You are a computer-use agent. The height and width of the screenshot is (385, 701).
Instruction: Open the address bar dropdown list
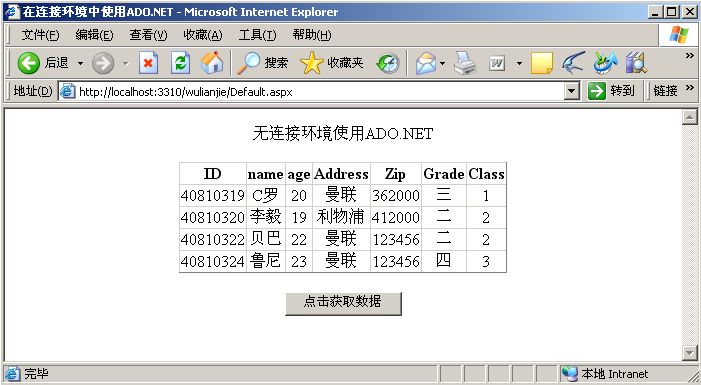point(571,92)
